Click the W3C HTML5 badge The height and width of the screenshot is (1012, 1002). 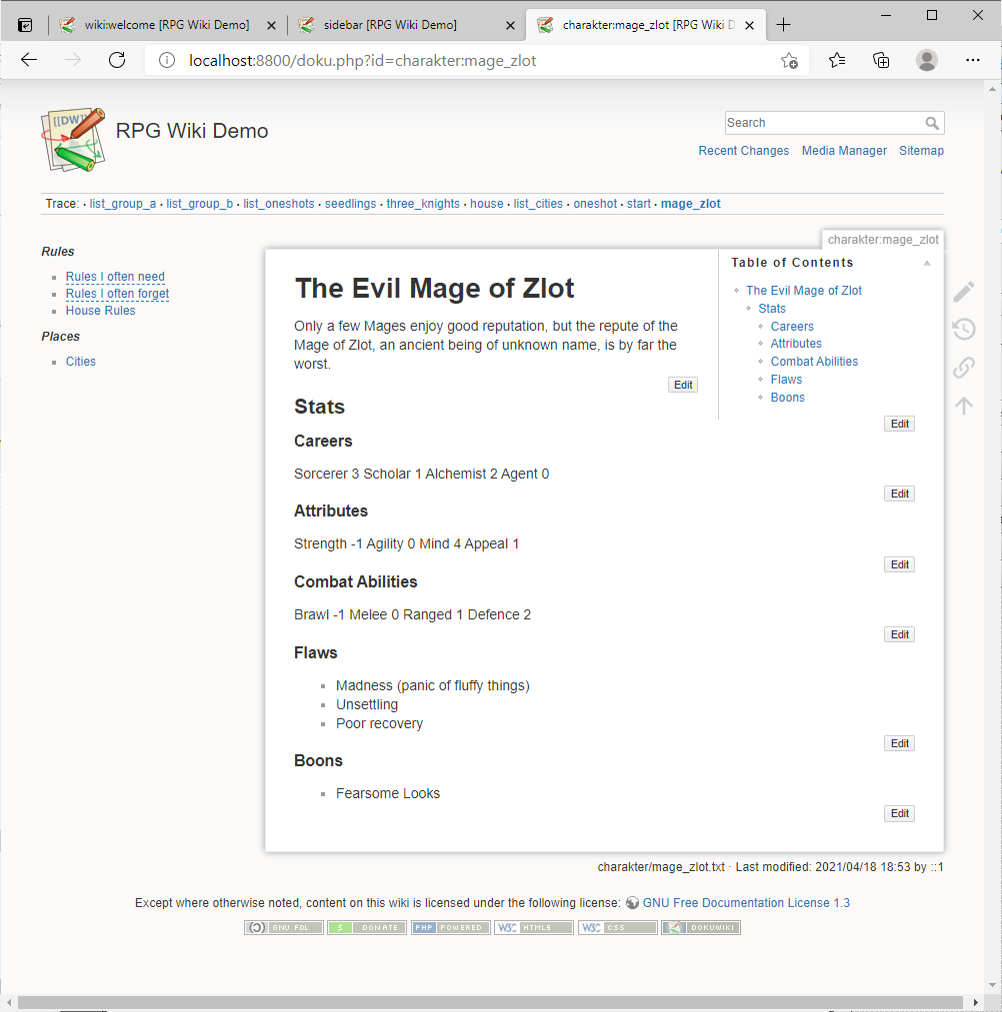pyautogui.click(x=534, y=927)
